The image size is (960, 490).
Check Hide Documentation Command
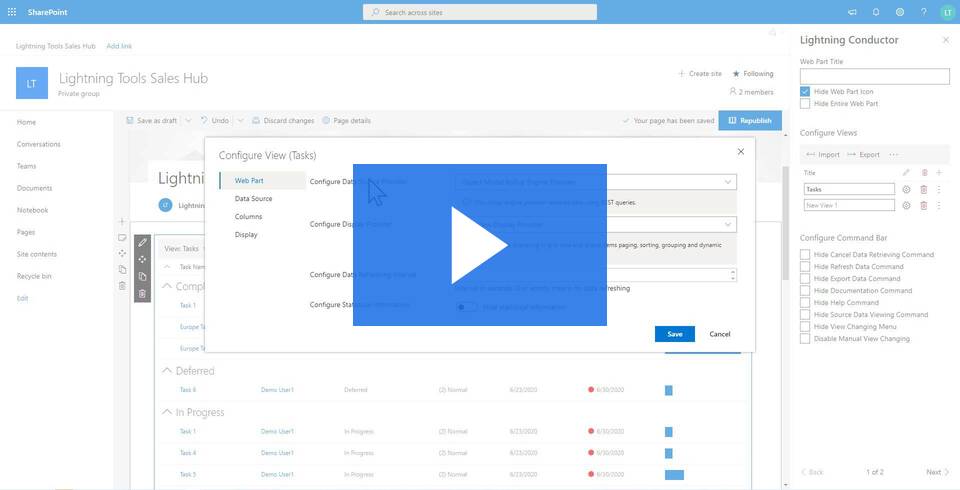[805, 290]
